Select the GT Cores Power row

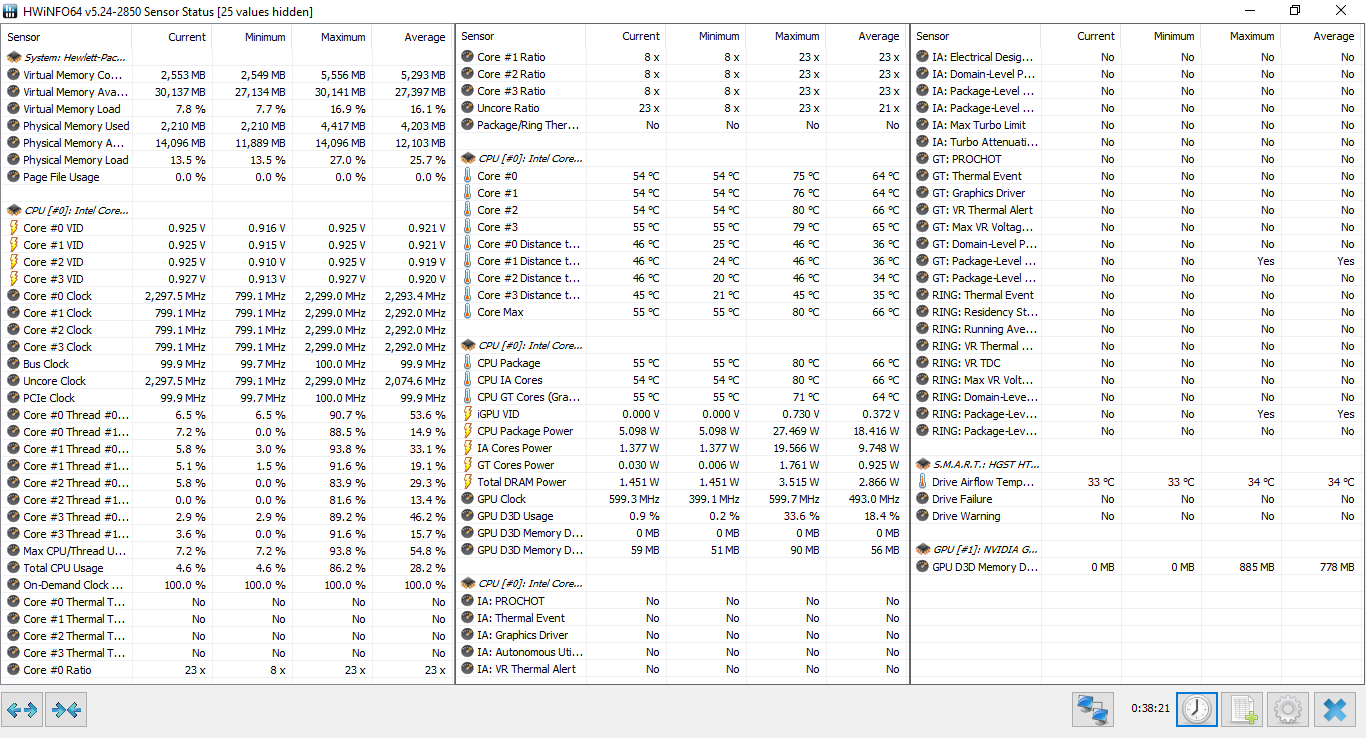pos(682,465)
